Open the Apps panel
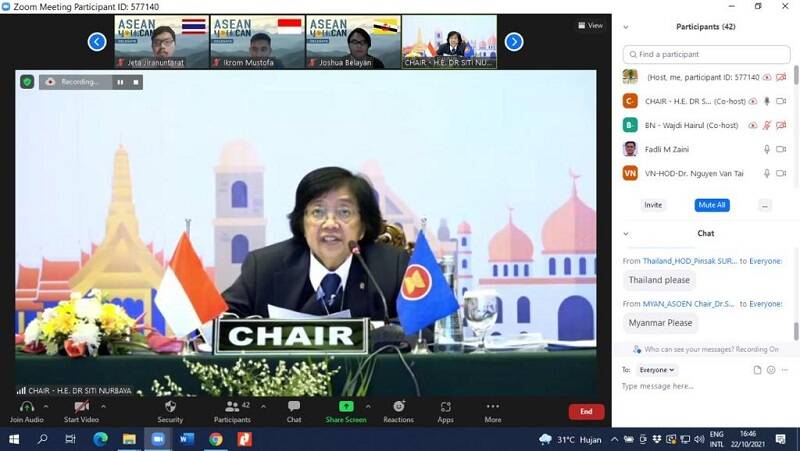Screen dimensions: 800x451 [445, 410]
